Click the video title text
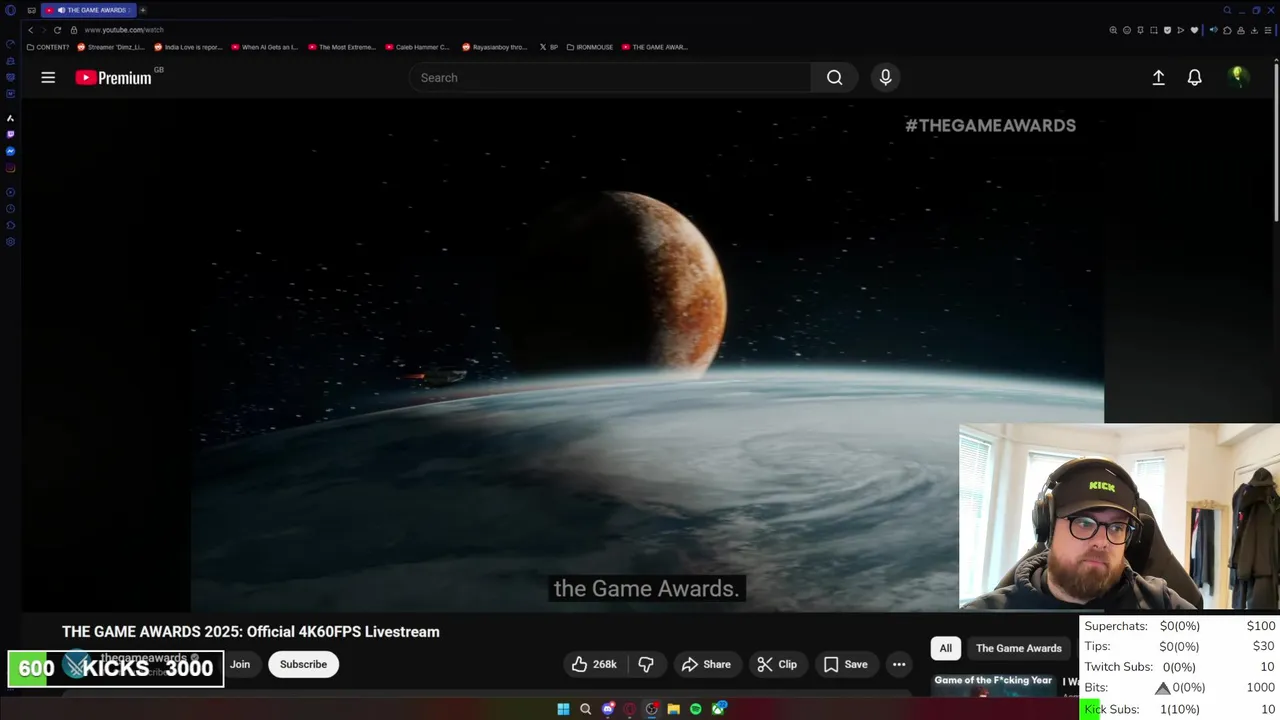Viewport: 1280px width, 720px height. click(251, 632)
